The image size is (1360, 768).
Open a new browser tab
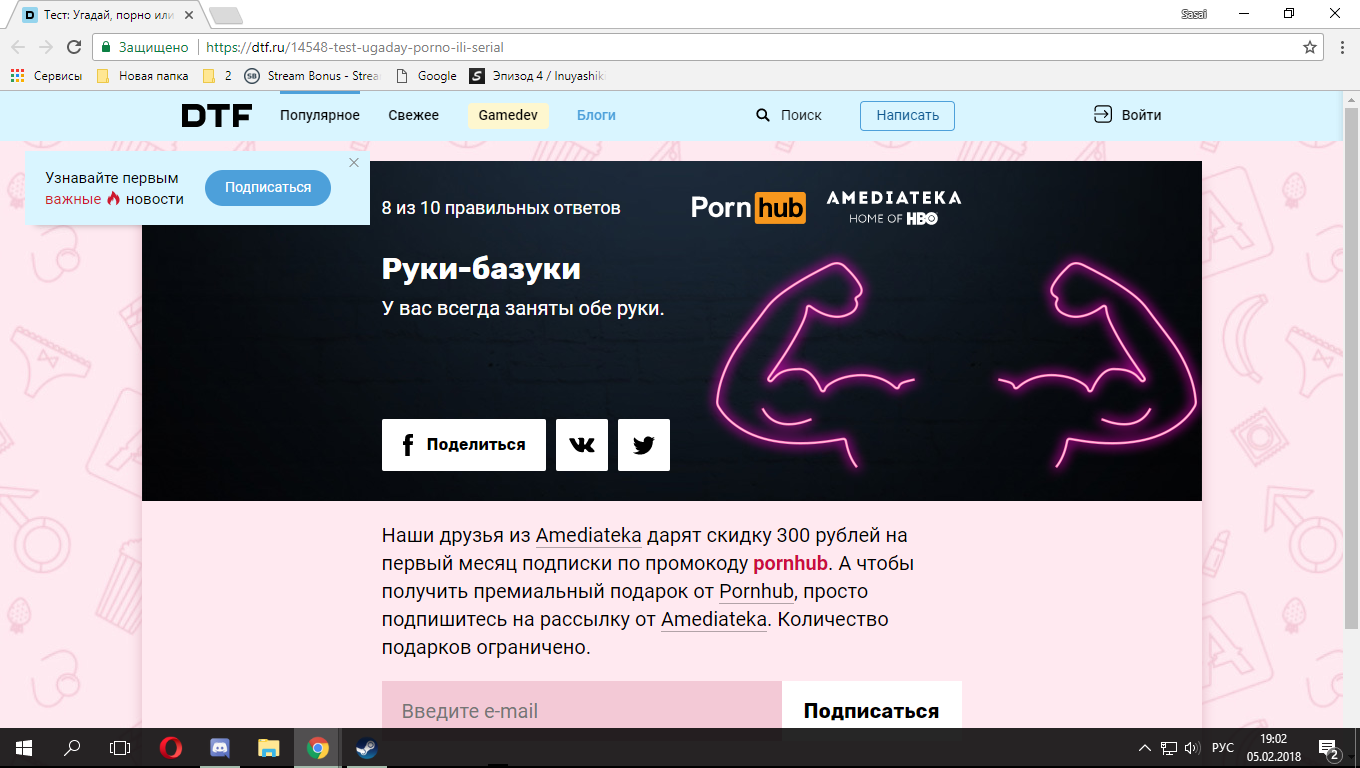point(225,15)
